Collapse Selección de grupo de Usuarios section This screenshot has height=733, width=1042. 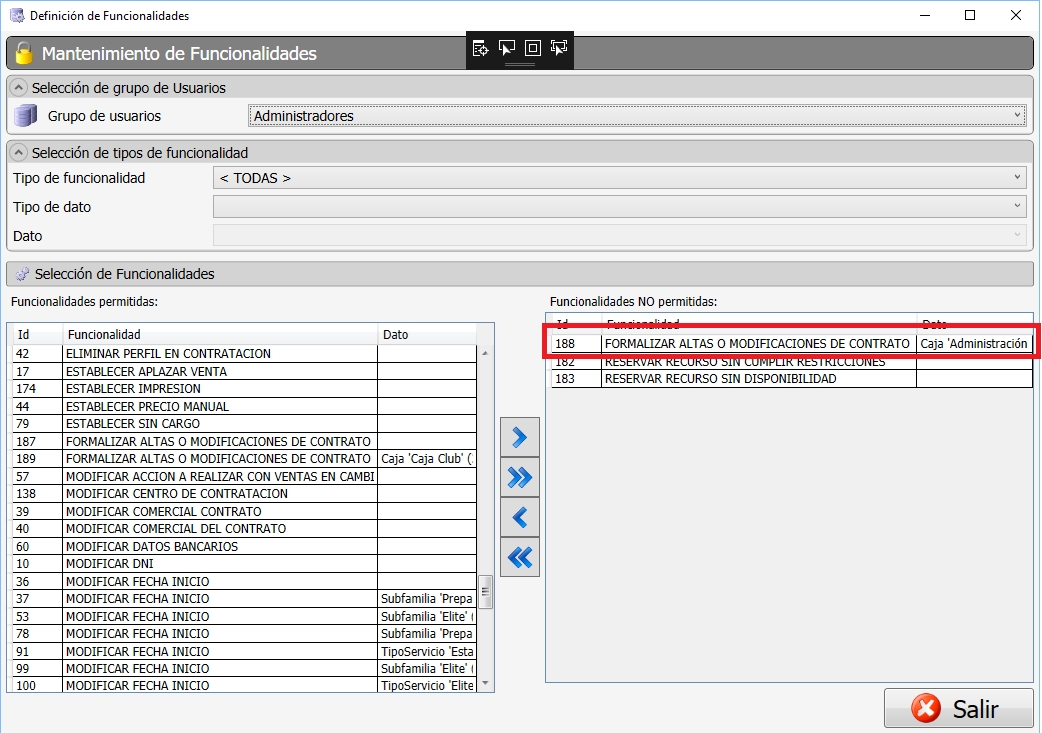point(19,88)
